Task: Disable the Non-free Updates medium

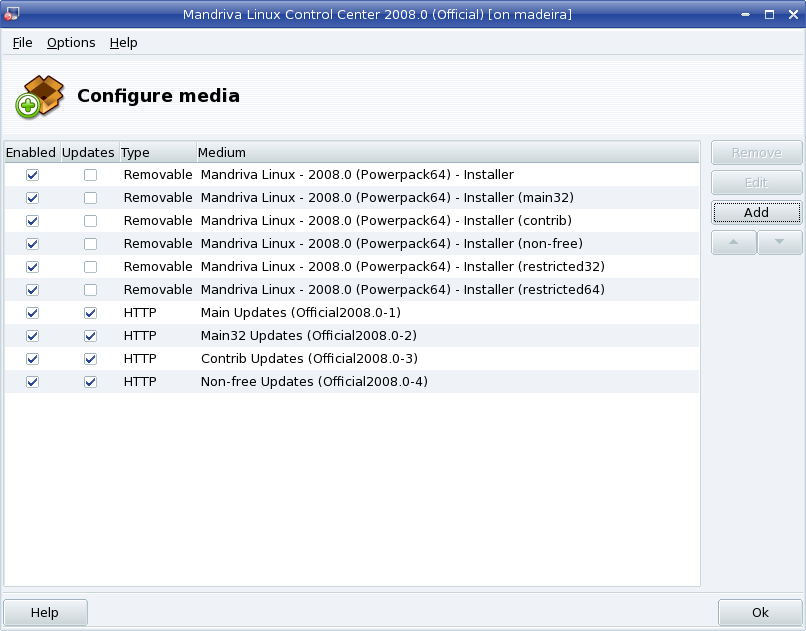Action: click(x=32, y=382)
